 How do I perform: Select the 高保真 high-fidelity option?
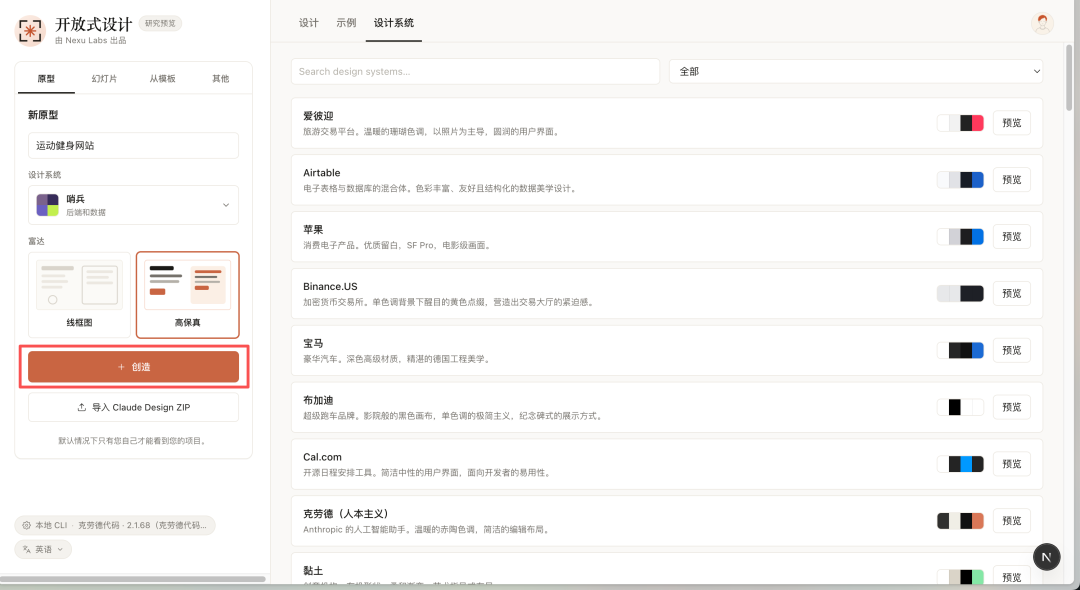pos(187,295)
